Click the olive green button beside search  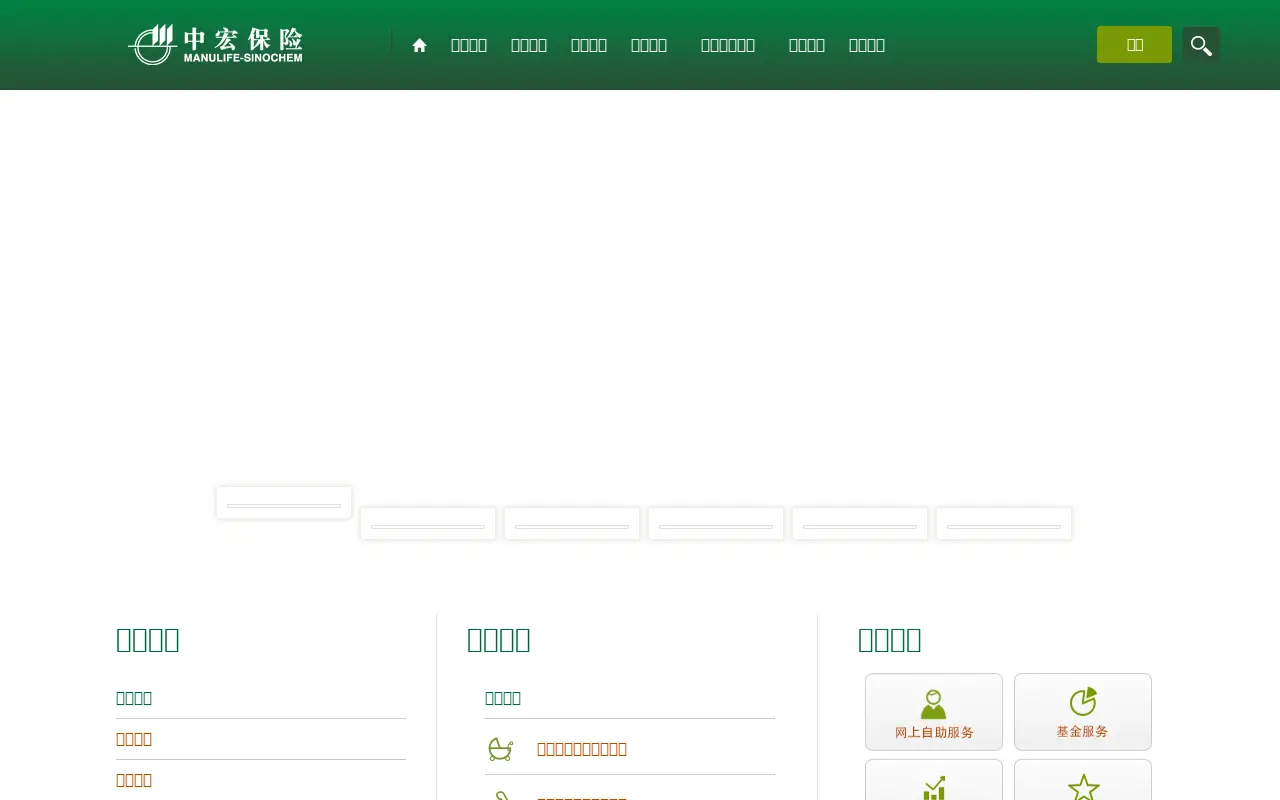[1134, 44]
